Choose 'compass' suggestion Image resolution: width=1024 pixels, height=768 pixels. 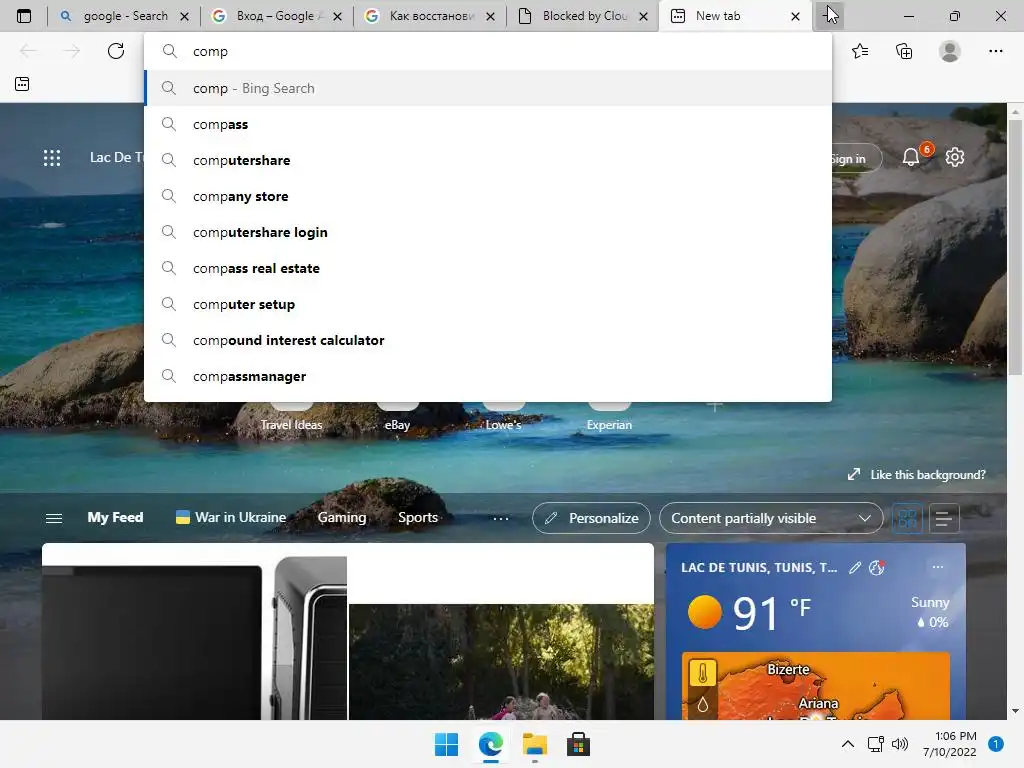tap(488, 124)
